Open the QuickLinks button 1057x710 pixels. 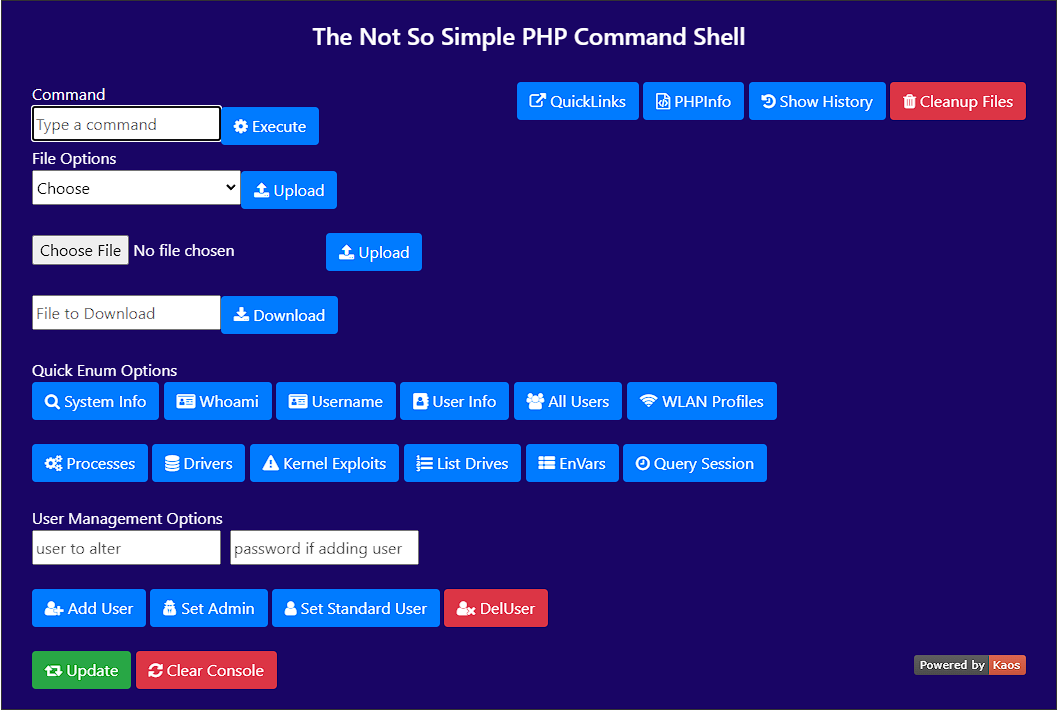[577, 101]
